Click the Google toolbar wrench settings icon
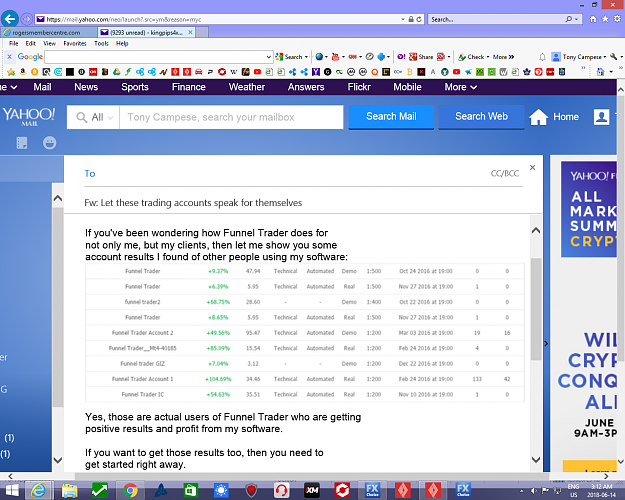625x500 pixels. tap(614, 57)
